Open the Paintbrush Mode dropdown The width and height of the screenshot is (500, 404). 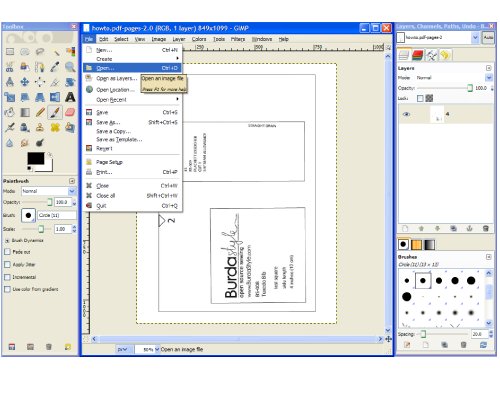49,191
